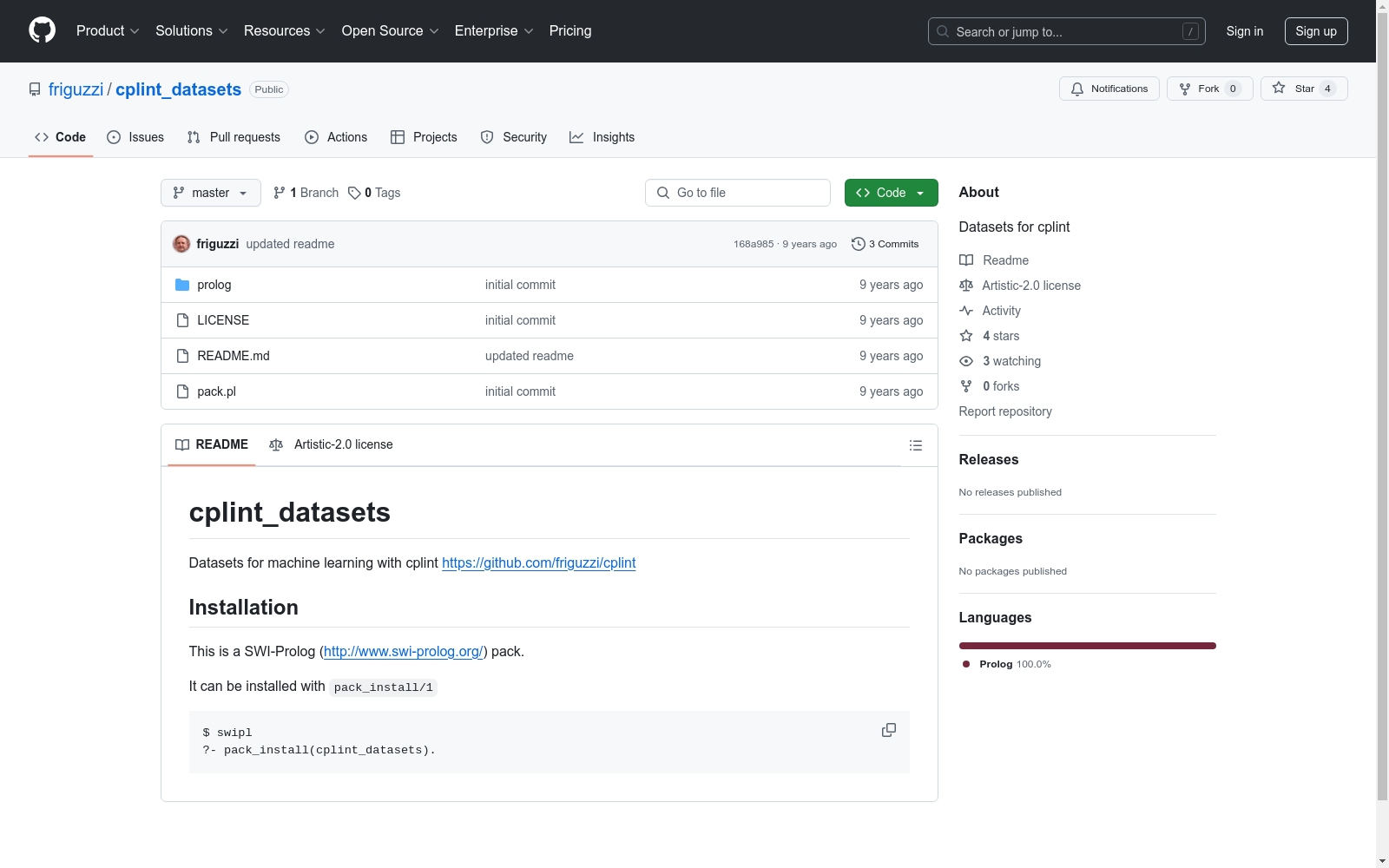Open the cplint_datasets repository link

point(178,89)
